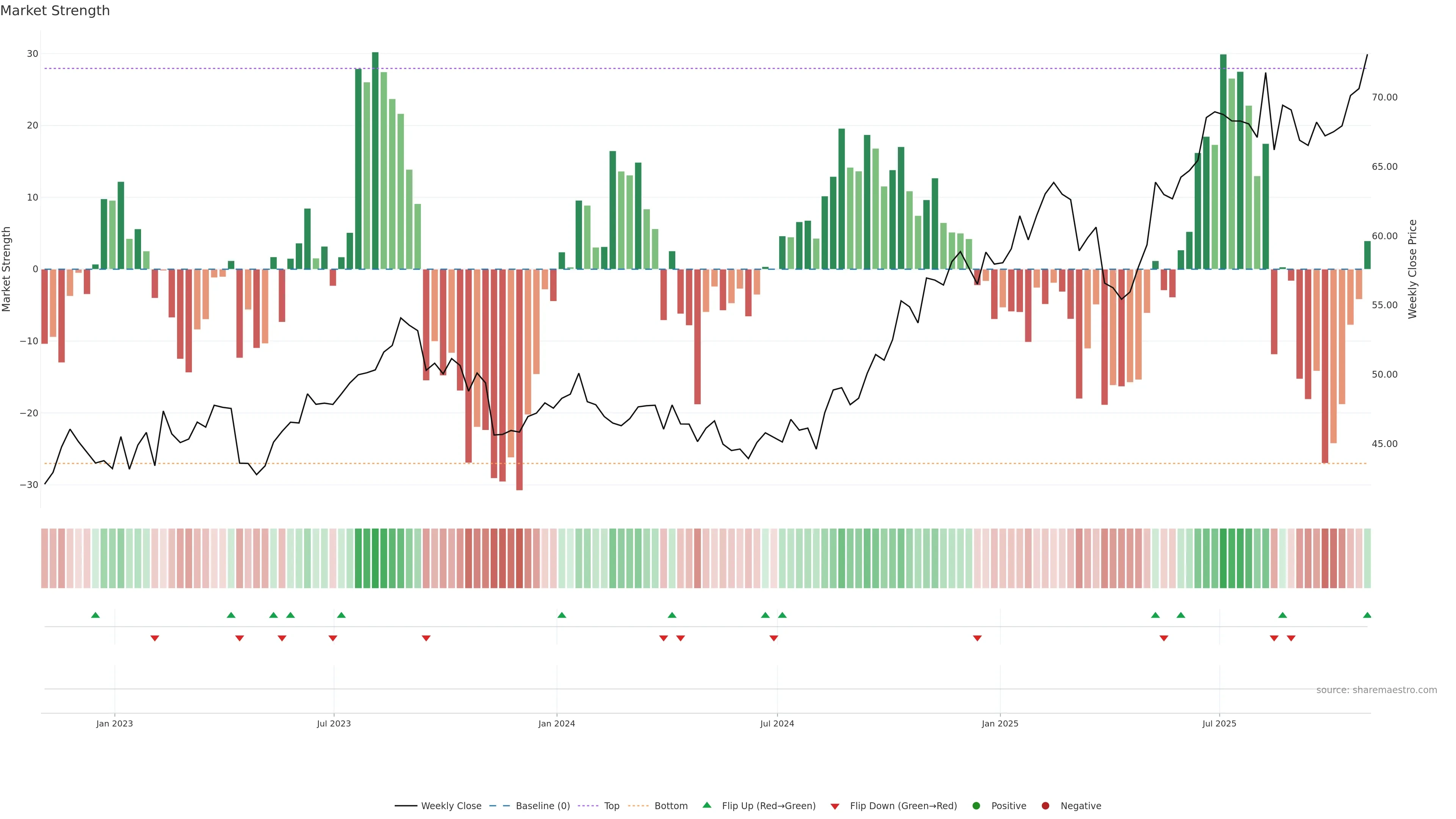The width and height of the screenshot is (1456, 819).
Task: Click the Market Strength chart title
Action: point(55,11)
